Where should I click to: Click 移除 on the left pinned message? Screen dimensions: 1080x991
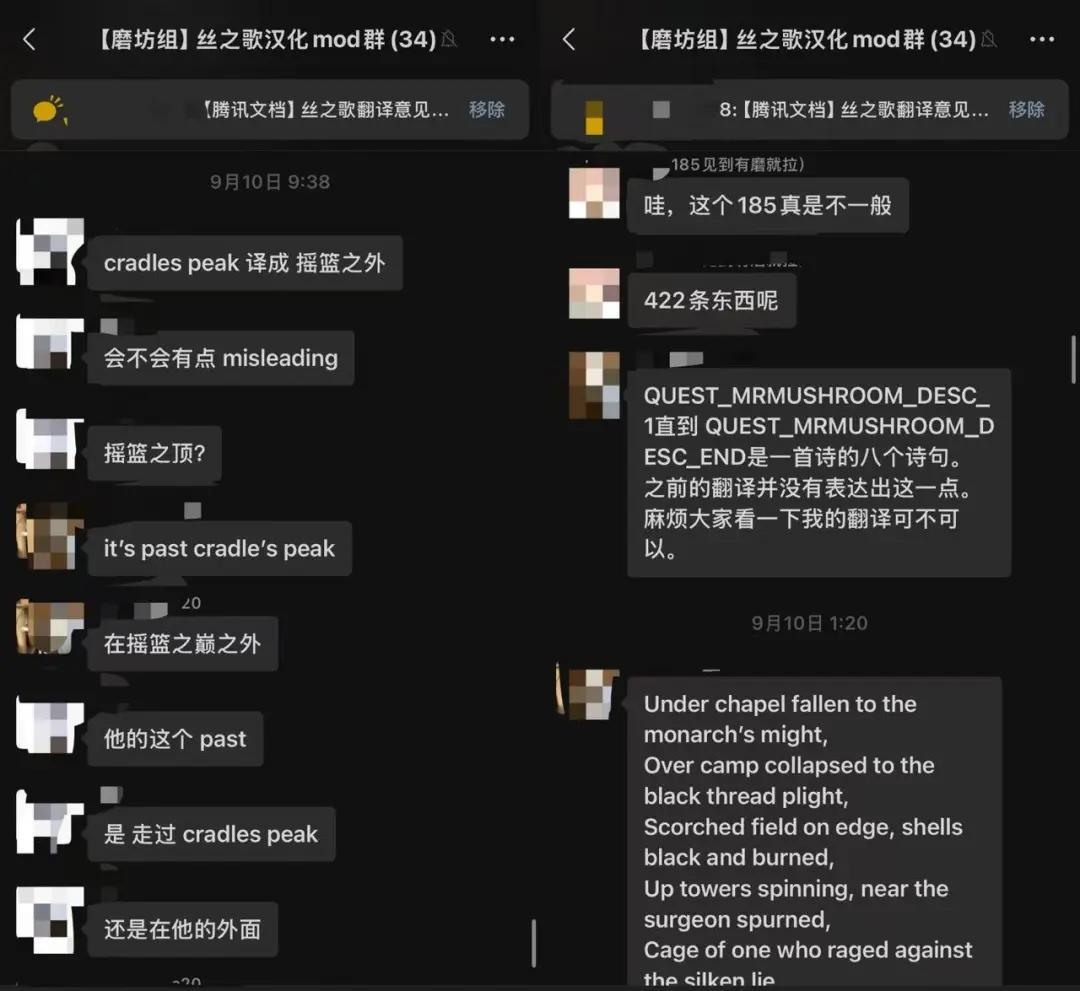point(487,109)
